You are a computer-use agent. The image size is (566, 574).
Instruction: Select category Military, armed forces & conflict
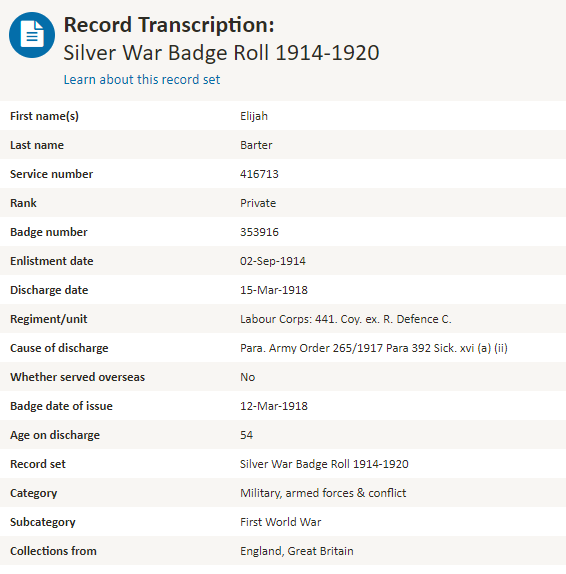coord(323,493)
